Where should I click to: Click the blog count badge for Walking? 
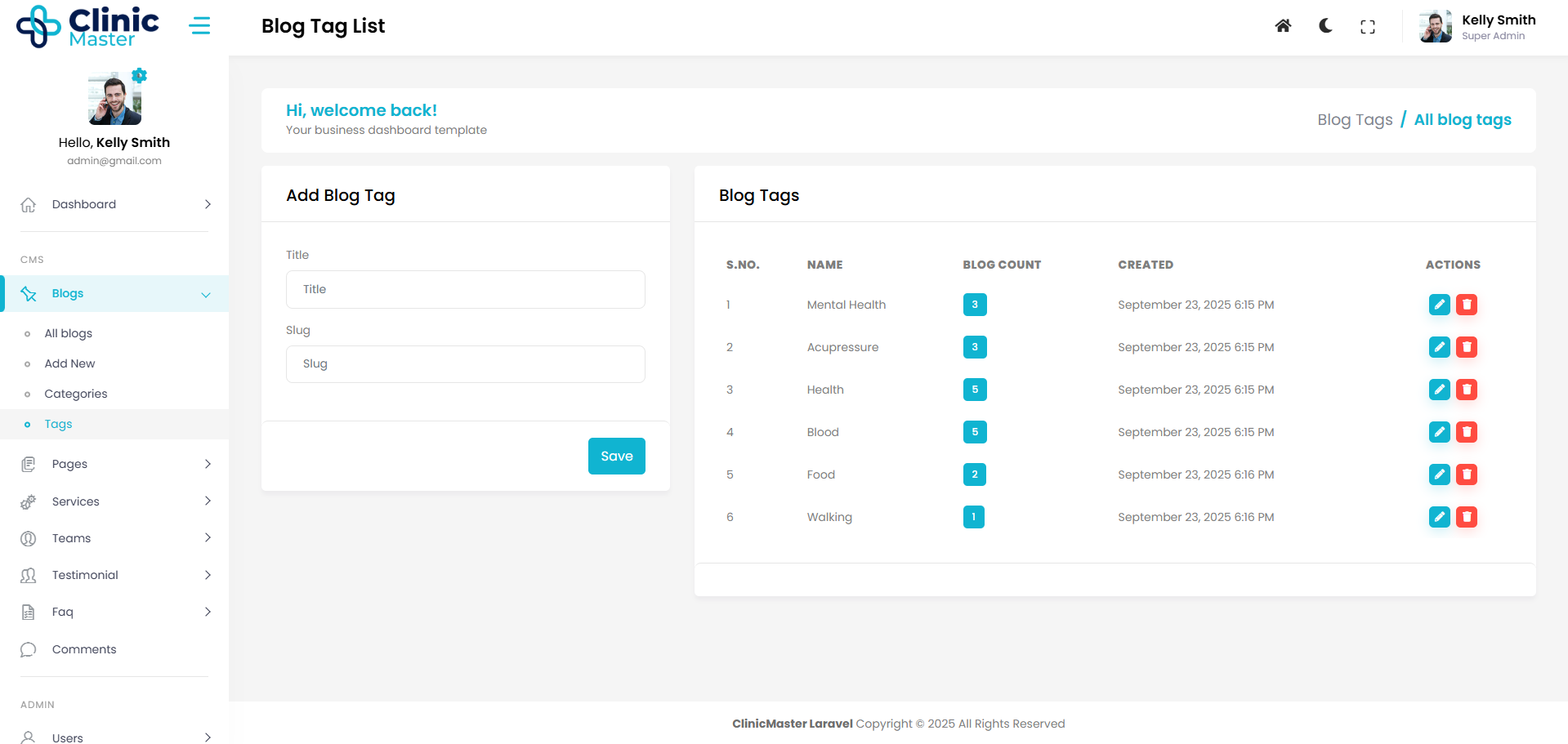pyautogui.click(x=973, y=517)
